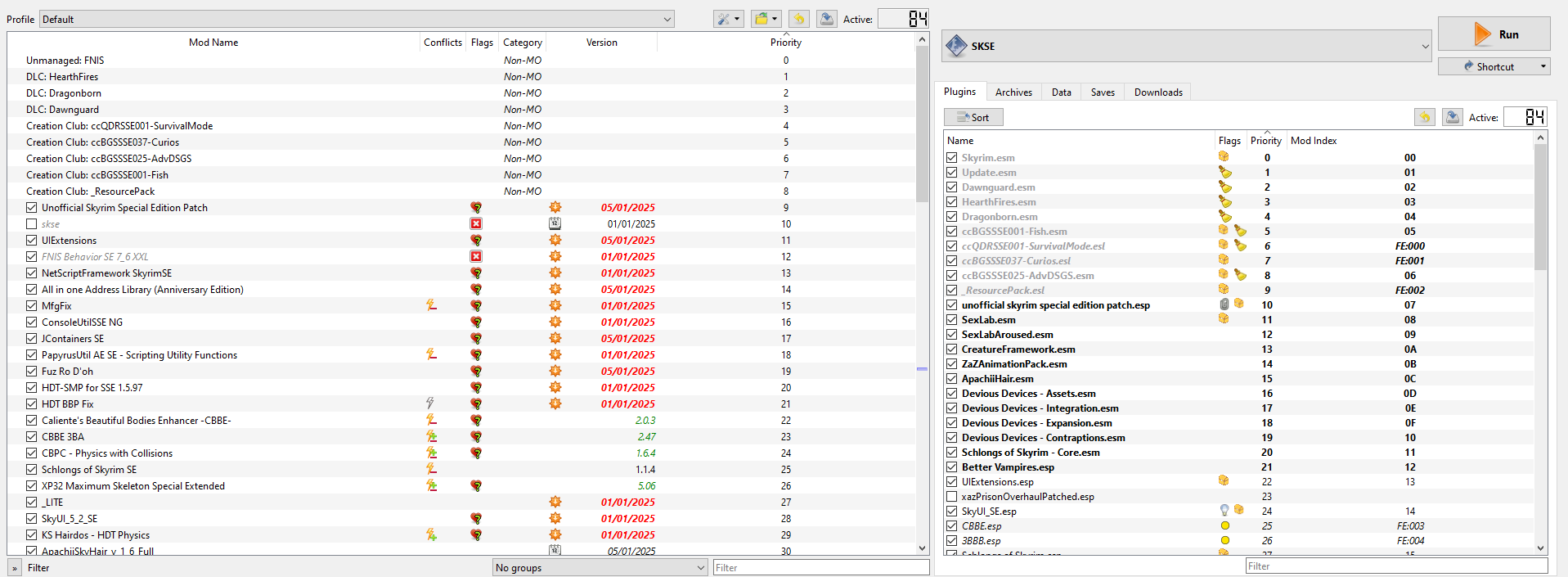The image size is (1568, 577).
Task: Restore plugin backup icon next to Sort
Action: point(1425,117)
